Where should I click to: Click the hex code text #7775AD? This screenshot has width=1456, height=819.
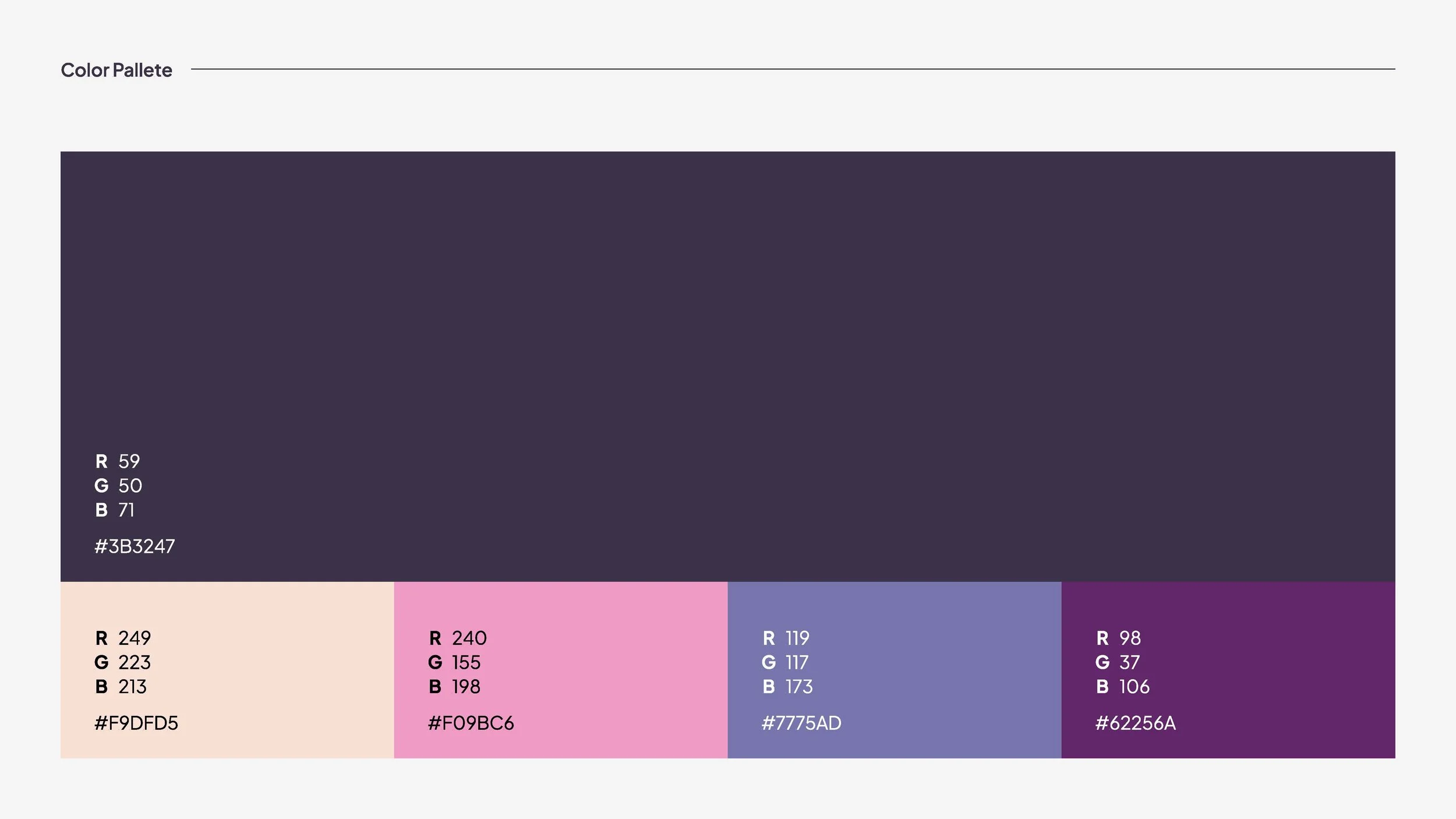pos(802,723)
